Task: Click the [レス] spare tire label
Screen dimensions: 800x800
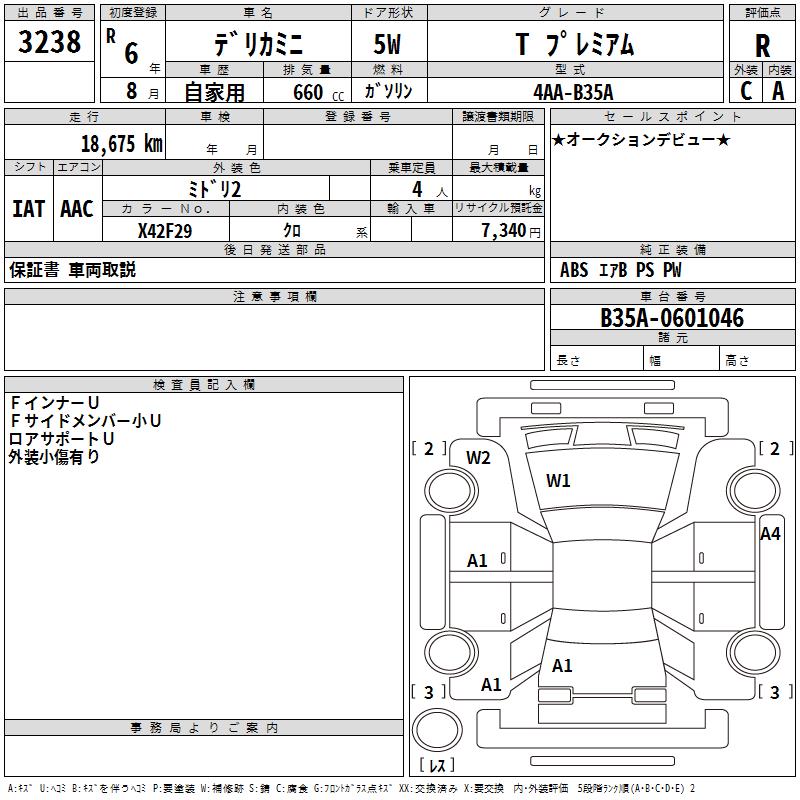Action: (x=437, y=764)
